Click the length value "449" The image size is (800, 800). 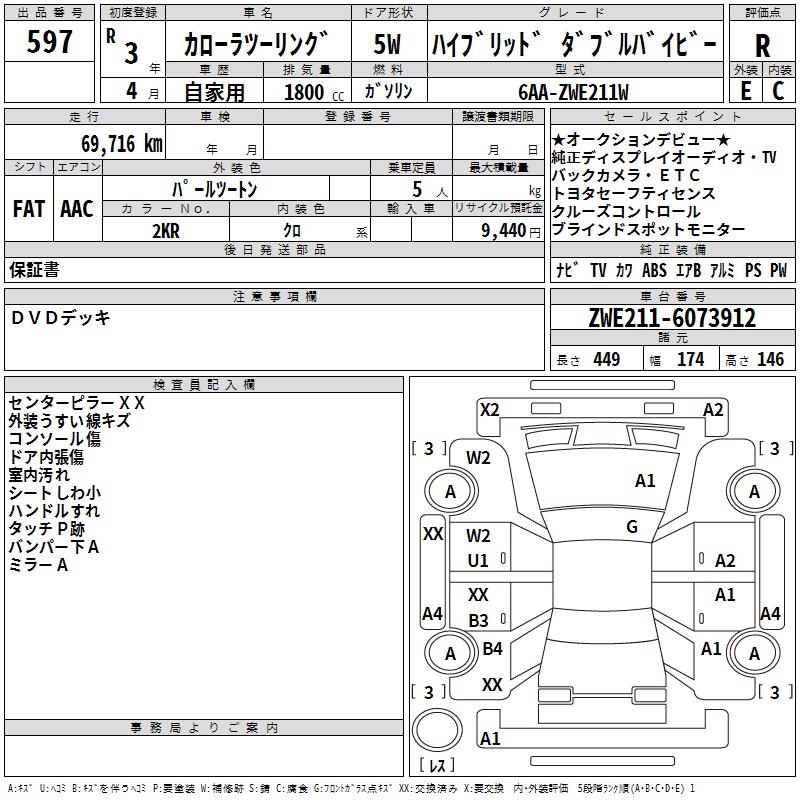pyautogui.click(x=607, y=359)
